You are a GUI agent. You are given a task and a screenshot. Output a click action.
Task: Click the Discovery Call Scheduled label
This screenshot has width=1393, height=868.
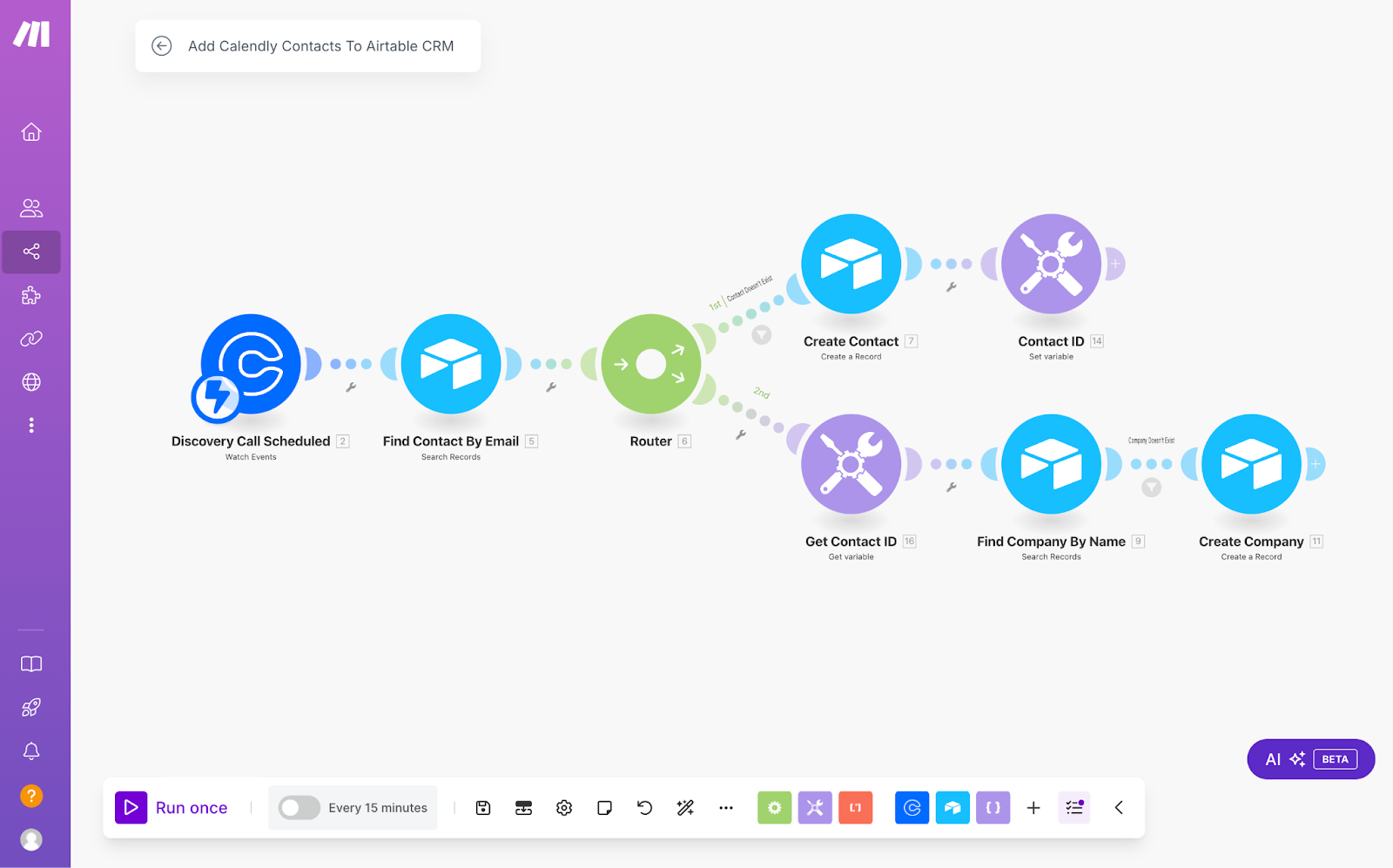(x=251, y=441)
